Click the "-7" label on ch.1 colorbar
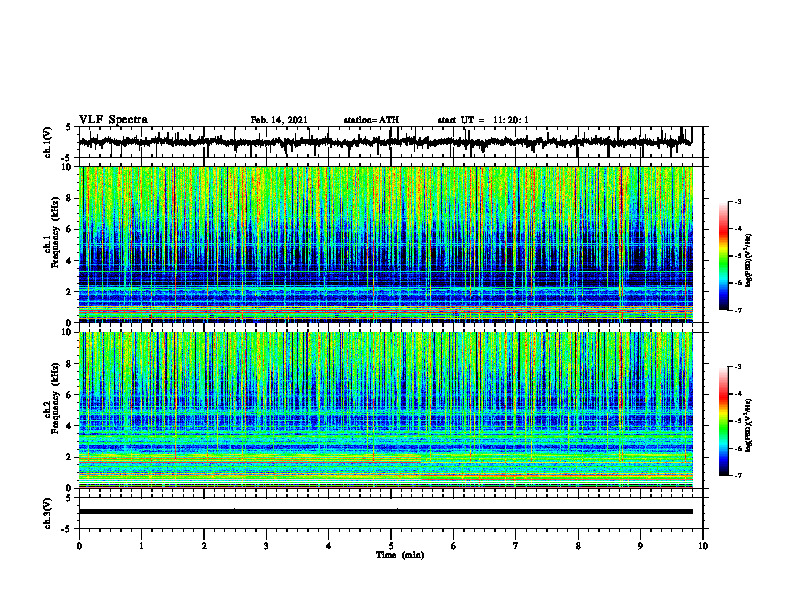 click(737, 310)
